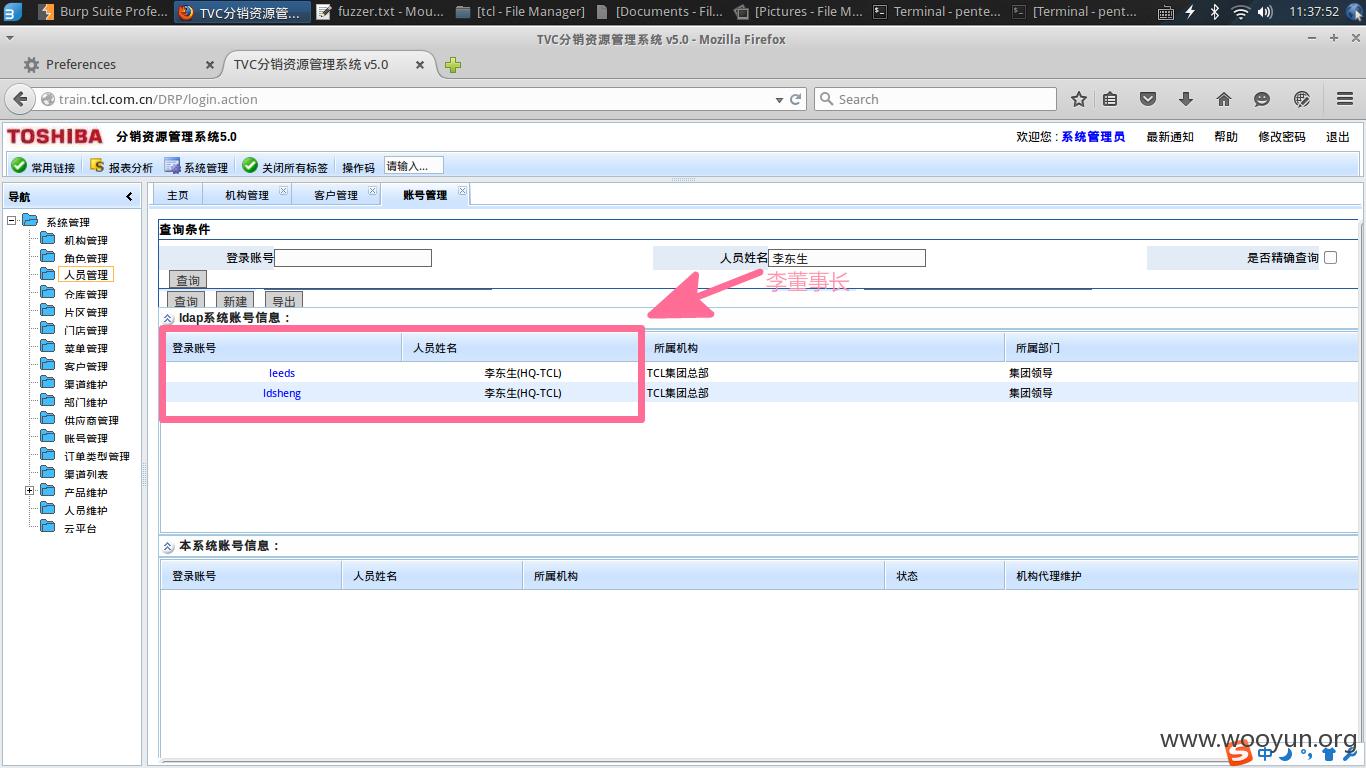Expand the 产品维护 tree node
1366x768 pixels.
30,491
